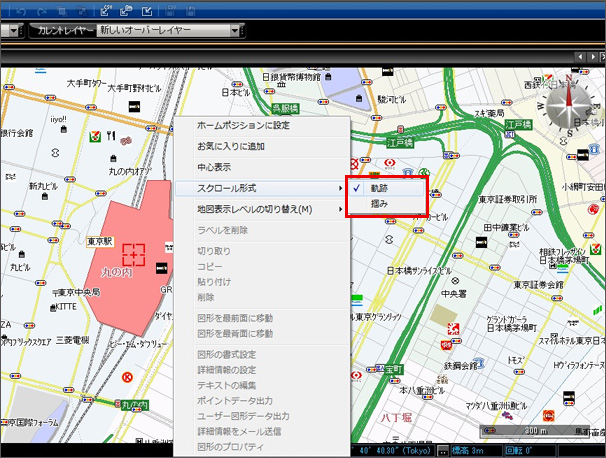The width and height of the screenshot is (606, 458).
Task: Click the small grey button beside 標高 in status bar
Action: click(x=443, y=451)
